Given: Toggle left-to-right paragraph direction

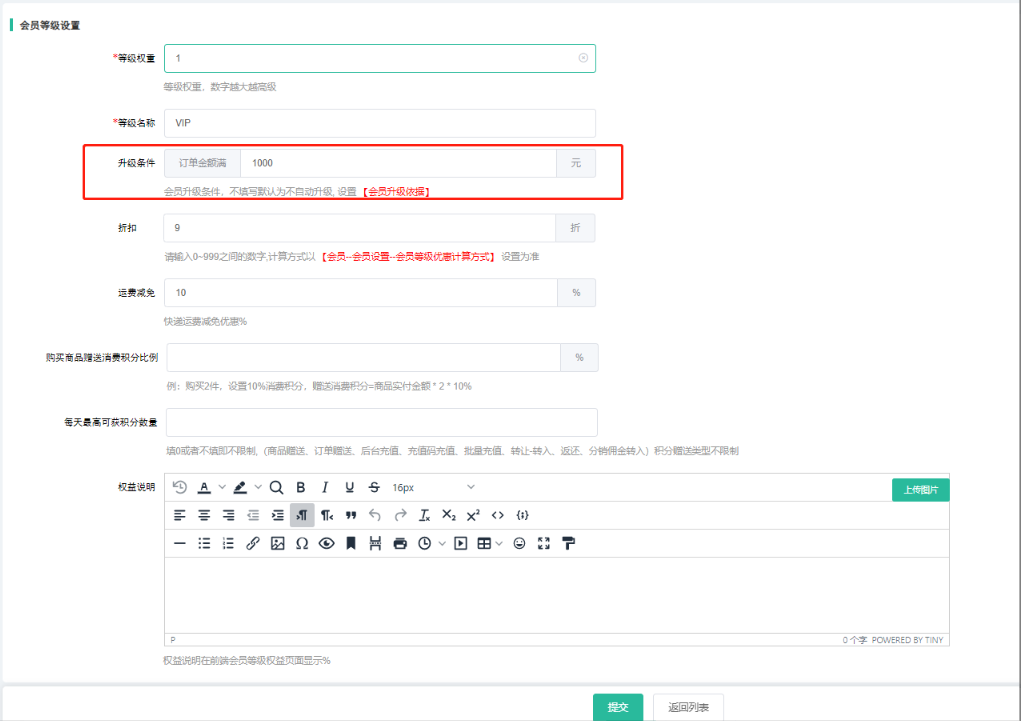Looking at the screenshot, I should coord(302,515).
